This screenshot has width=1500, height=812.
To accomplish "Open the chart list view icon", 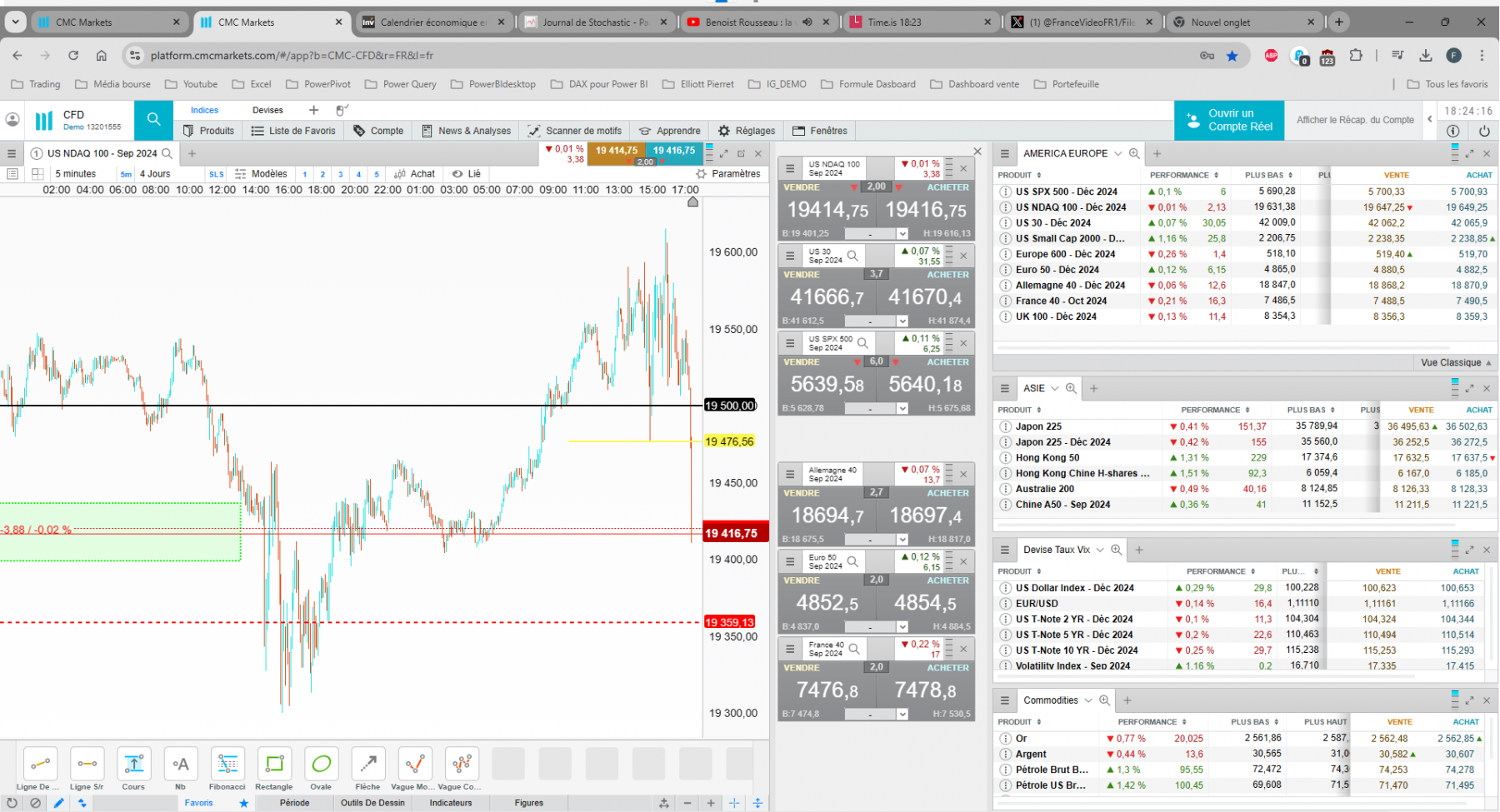I will click(12, 174).
